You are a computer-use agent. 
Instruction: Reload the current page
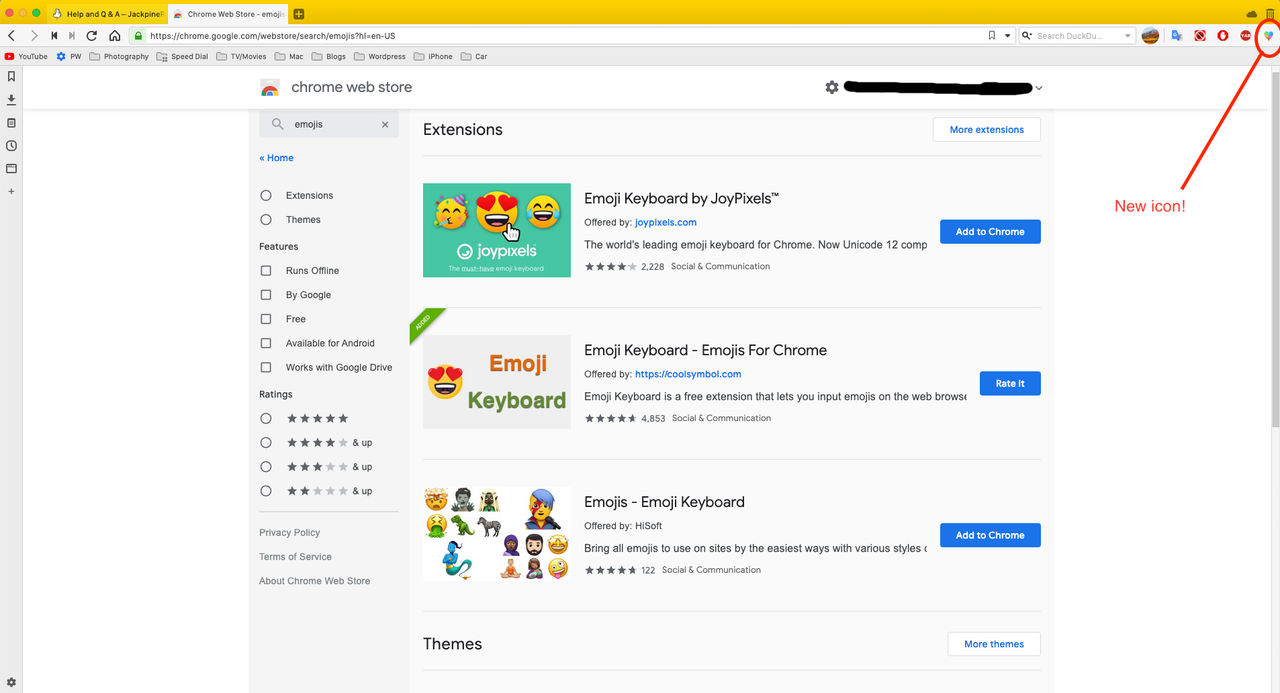coord(92,35)
